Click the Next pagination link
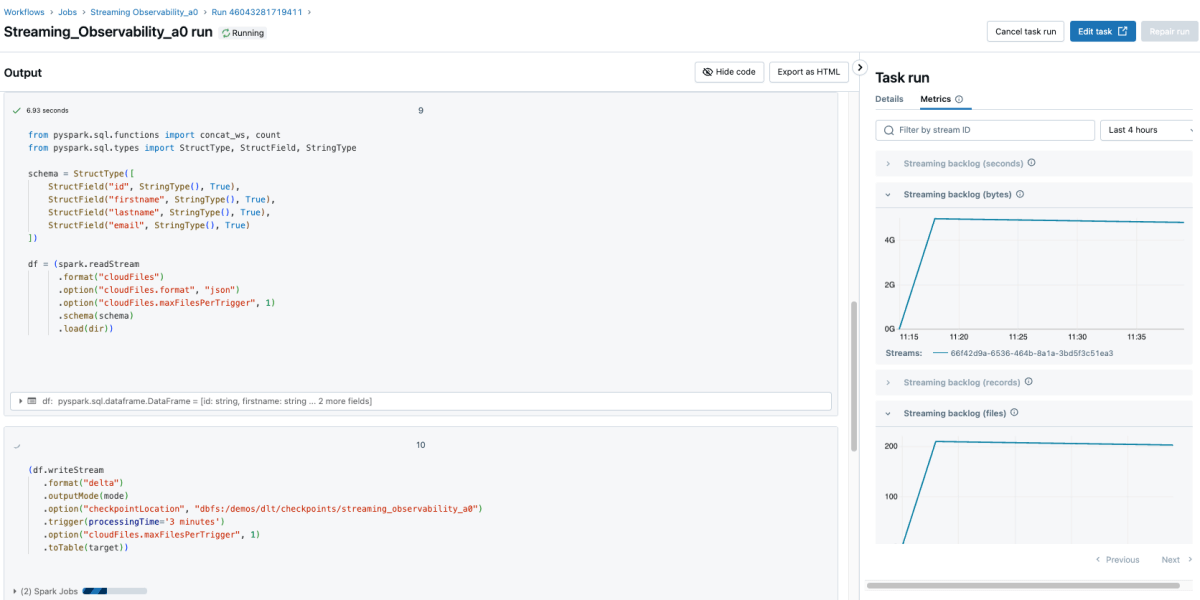The width and height of the screenshot is (1200, 600). (1175, 560)
